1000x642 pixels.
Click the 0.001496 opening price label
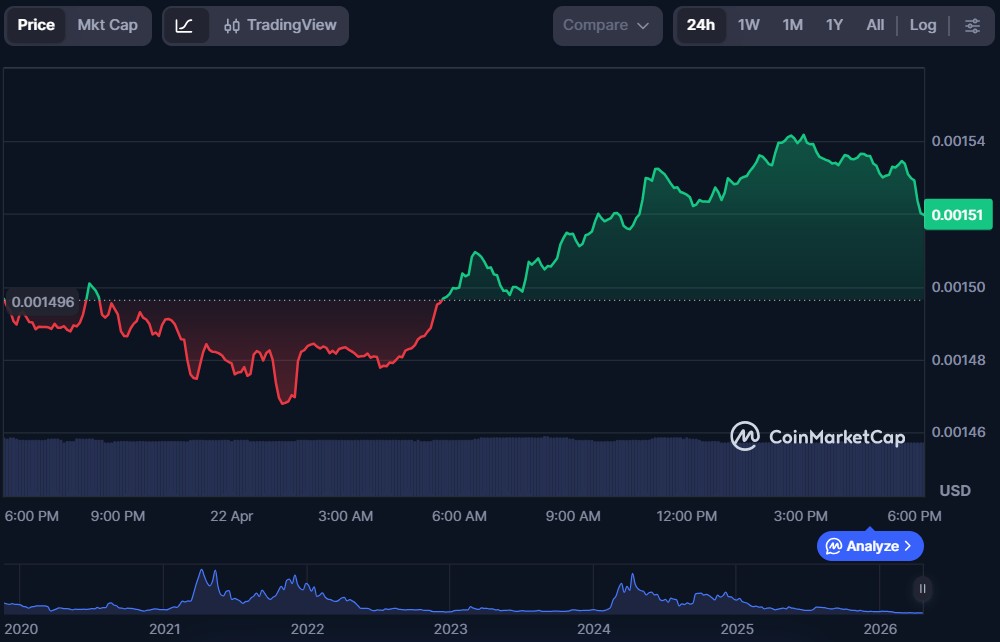click(42, 301)
